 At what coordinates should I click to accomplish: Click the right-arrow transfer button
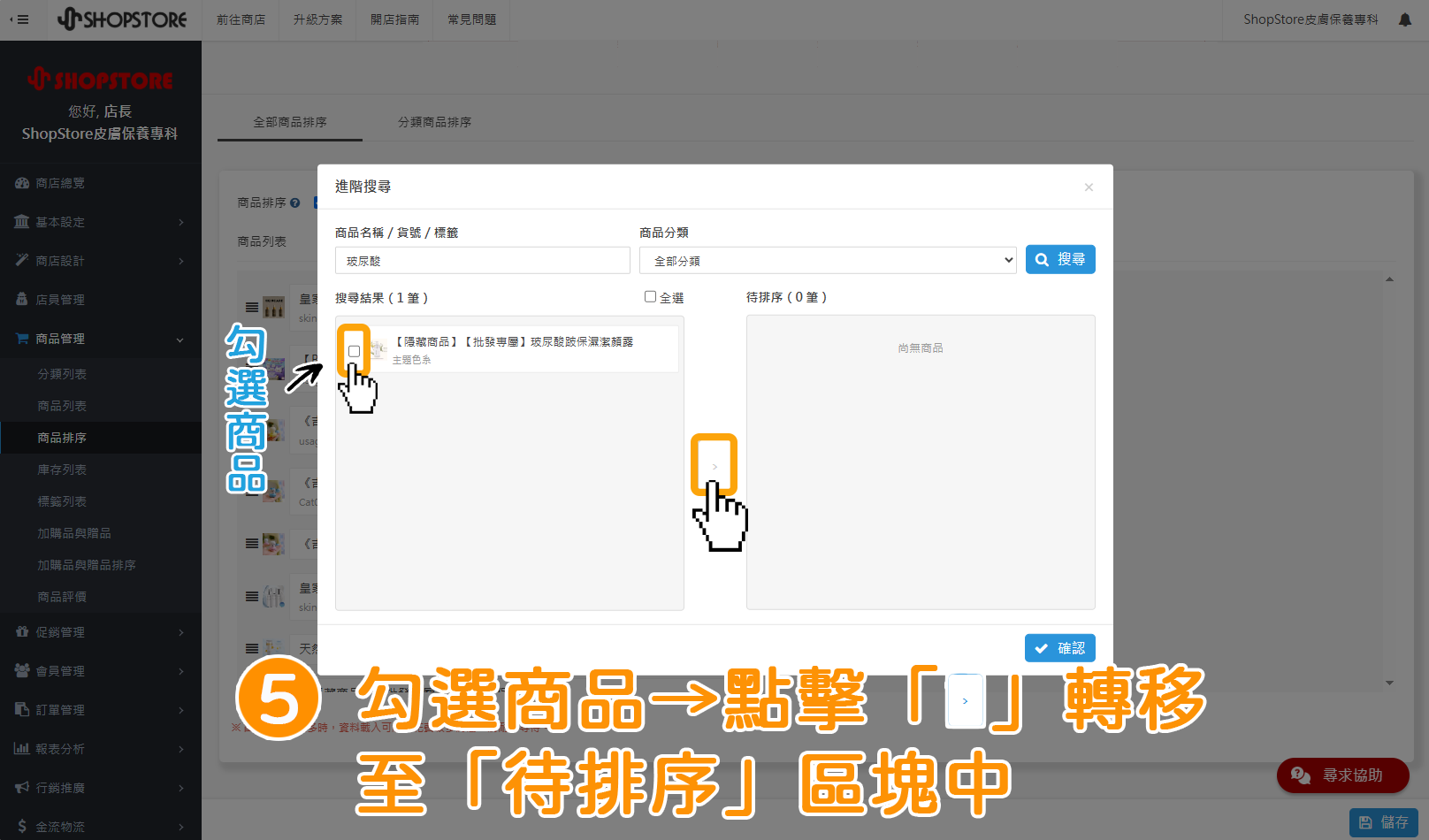tap(714, 466)
